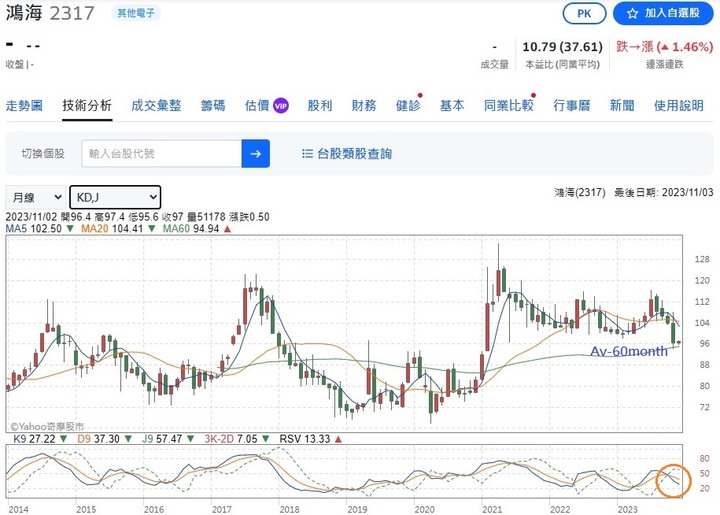
Task: Click the 成交量 label
Action: 495,64
